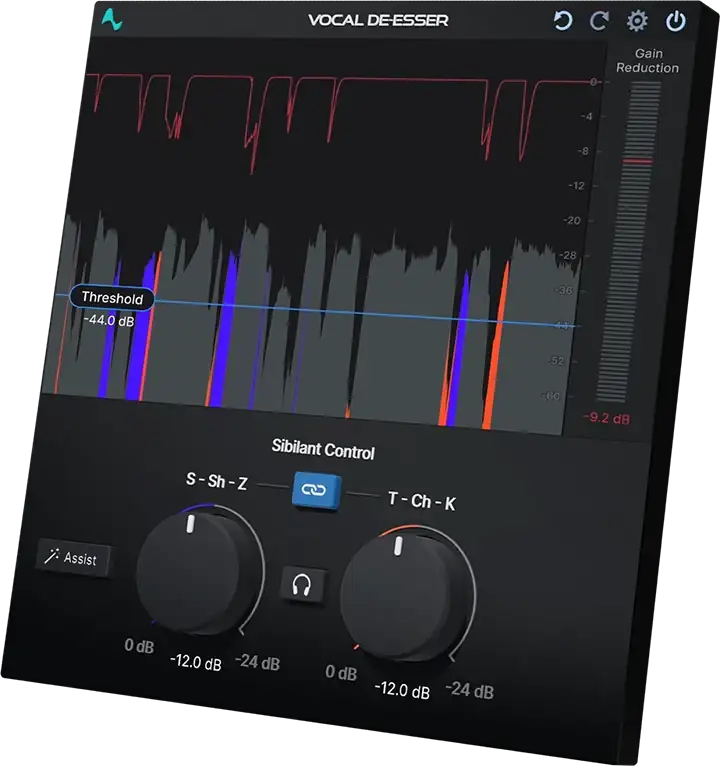
Task: Click the -9.2 dB gain reduction readout
Action: point(607,418)
